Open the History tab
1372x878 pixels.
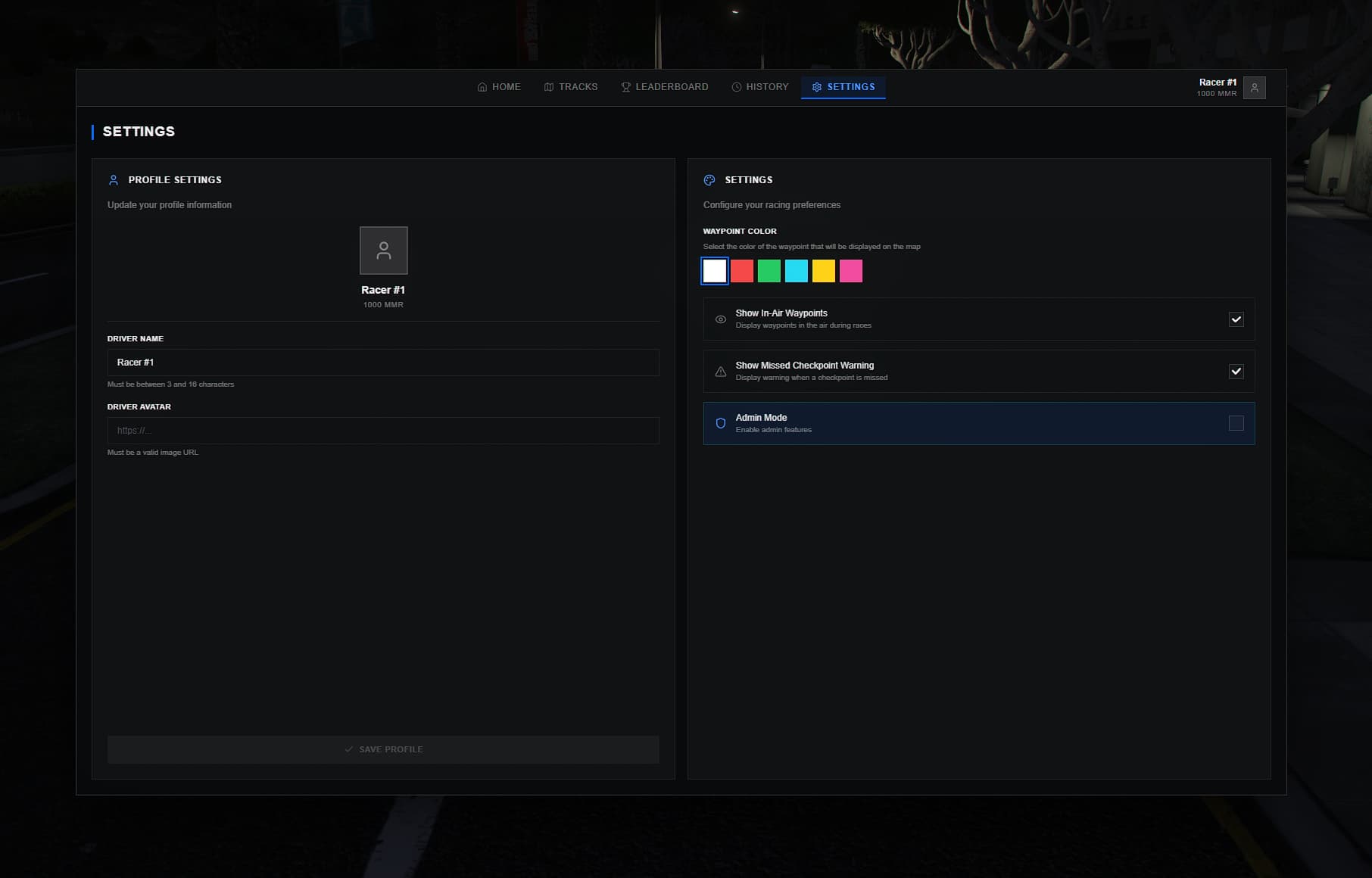tap(760, 87)
